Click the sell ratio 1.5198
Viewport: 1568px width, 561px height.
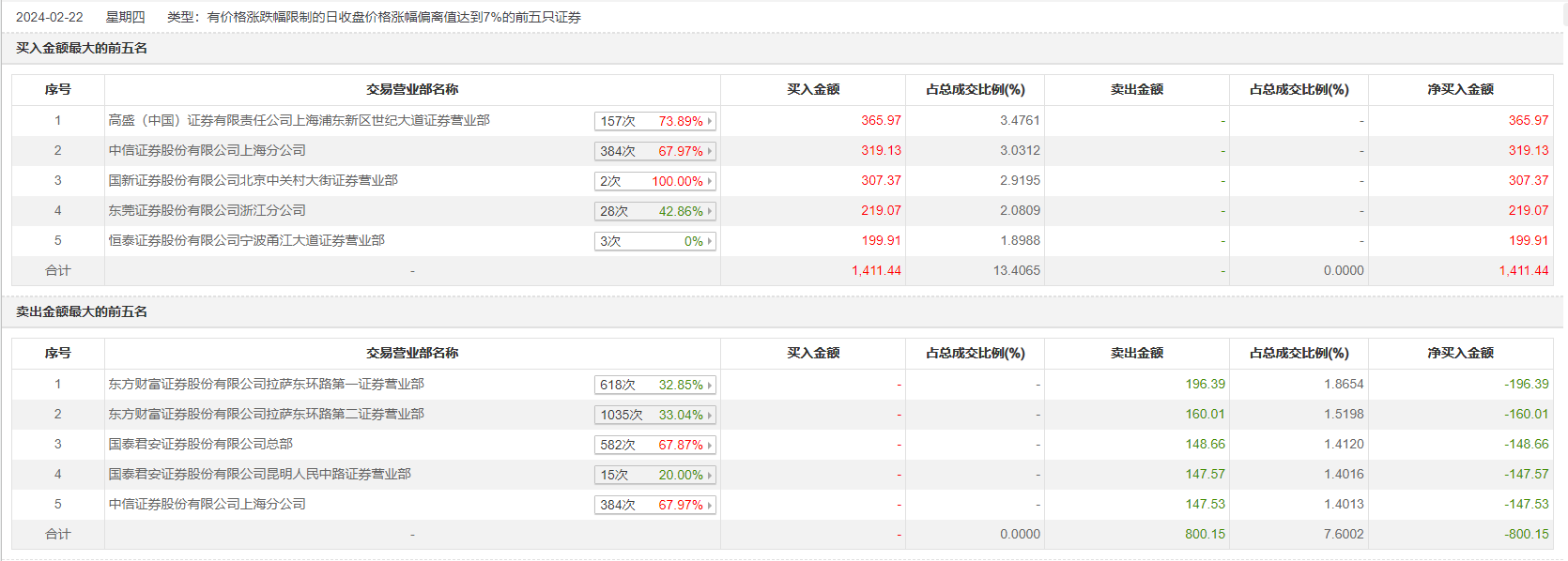tap(1344, 414)
